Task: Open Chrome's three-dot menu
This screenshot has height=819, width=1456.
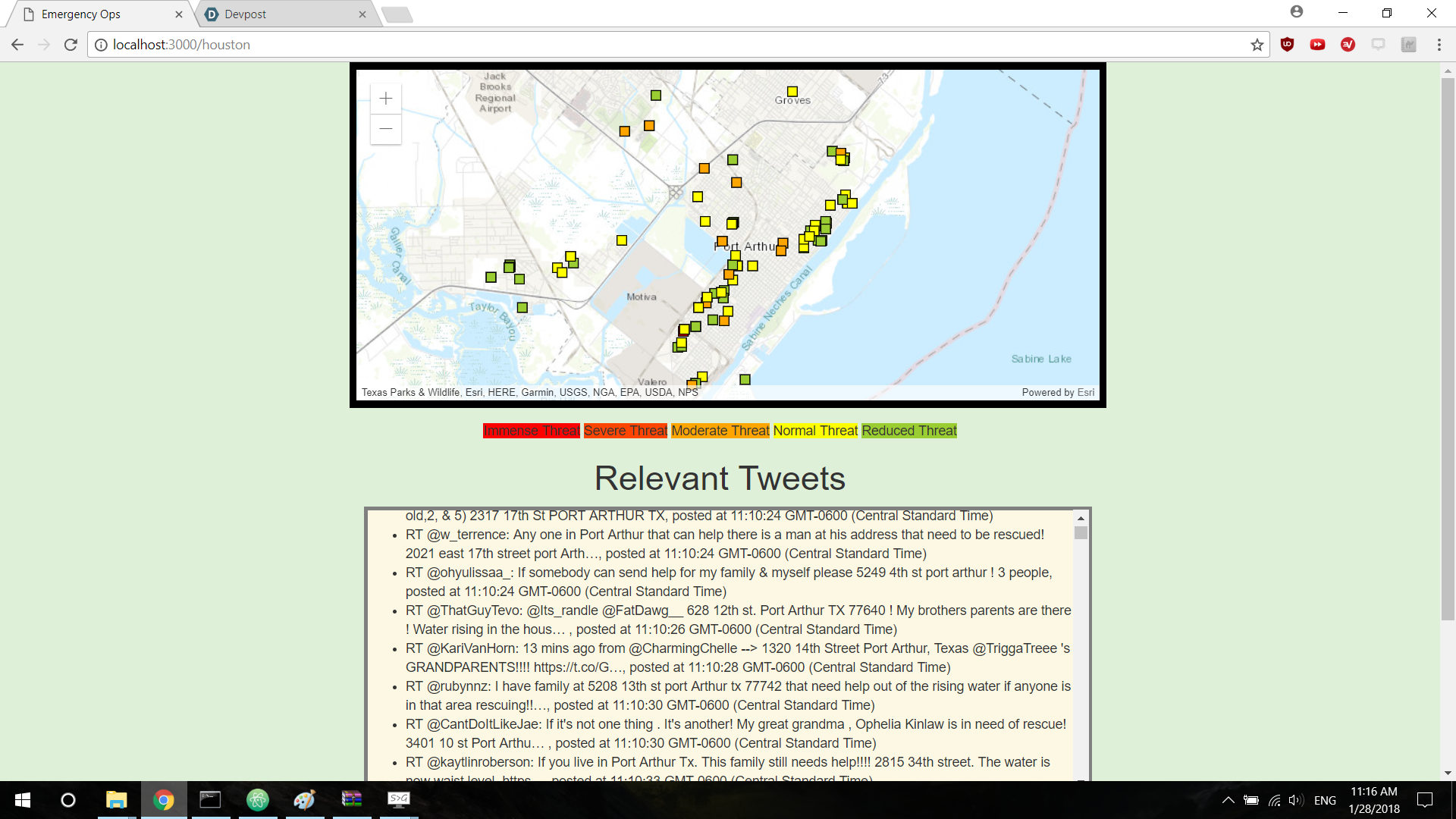Action: click(x=1439, y=45)
